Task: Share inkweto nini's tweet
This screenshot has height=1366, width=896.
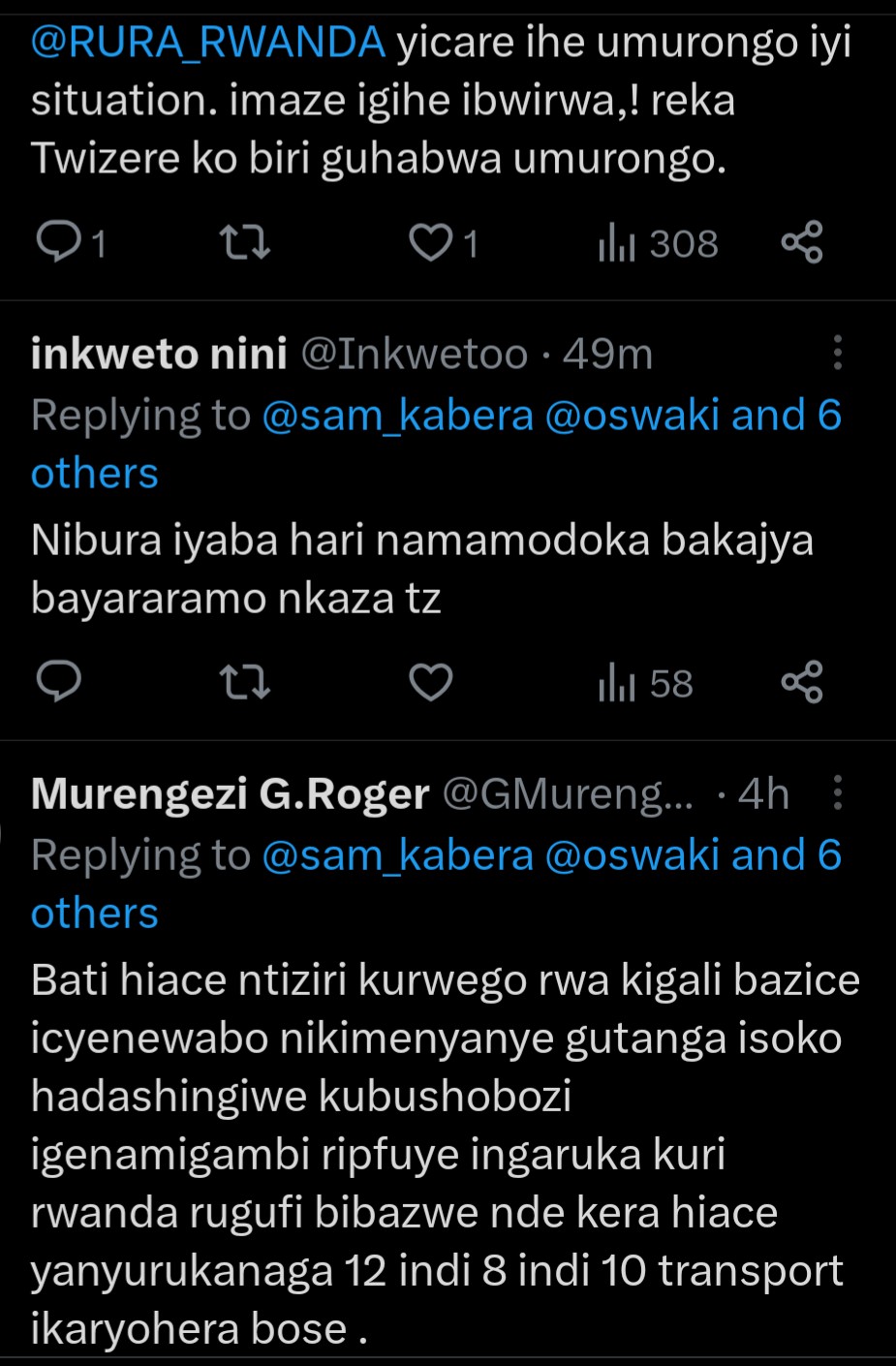Action: coord(802,682)
